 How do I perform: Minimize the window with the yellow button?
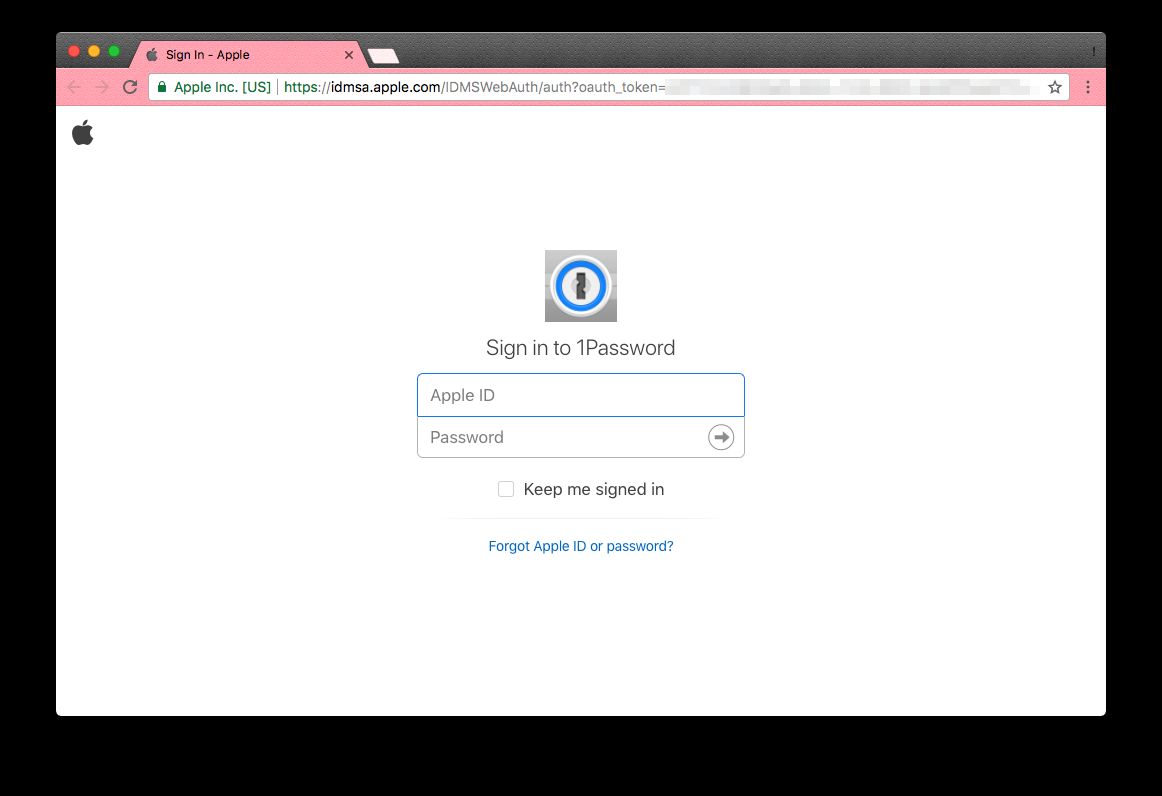pyautogui.click(x=94, y=51)
